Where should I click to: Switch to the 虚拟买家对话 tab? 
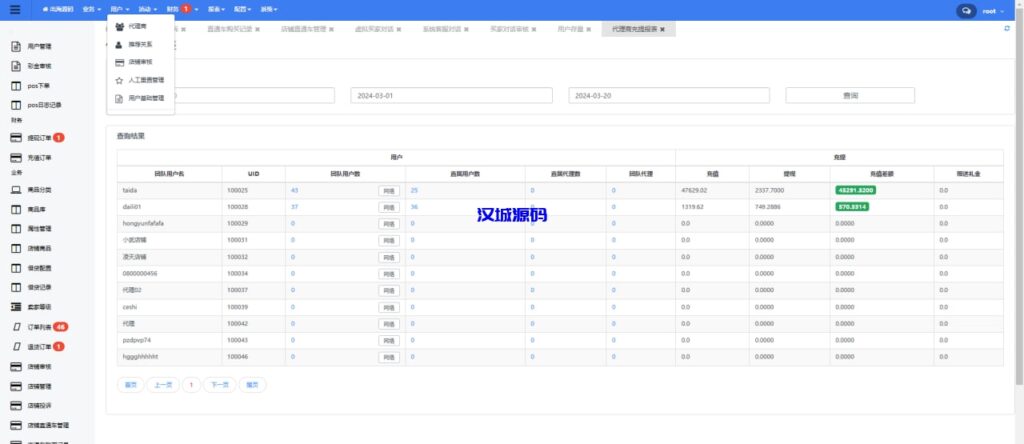374,29
